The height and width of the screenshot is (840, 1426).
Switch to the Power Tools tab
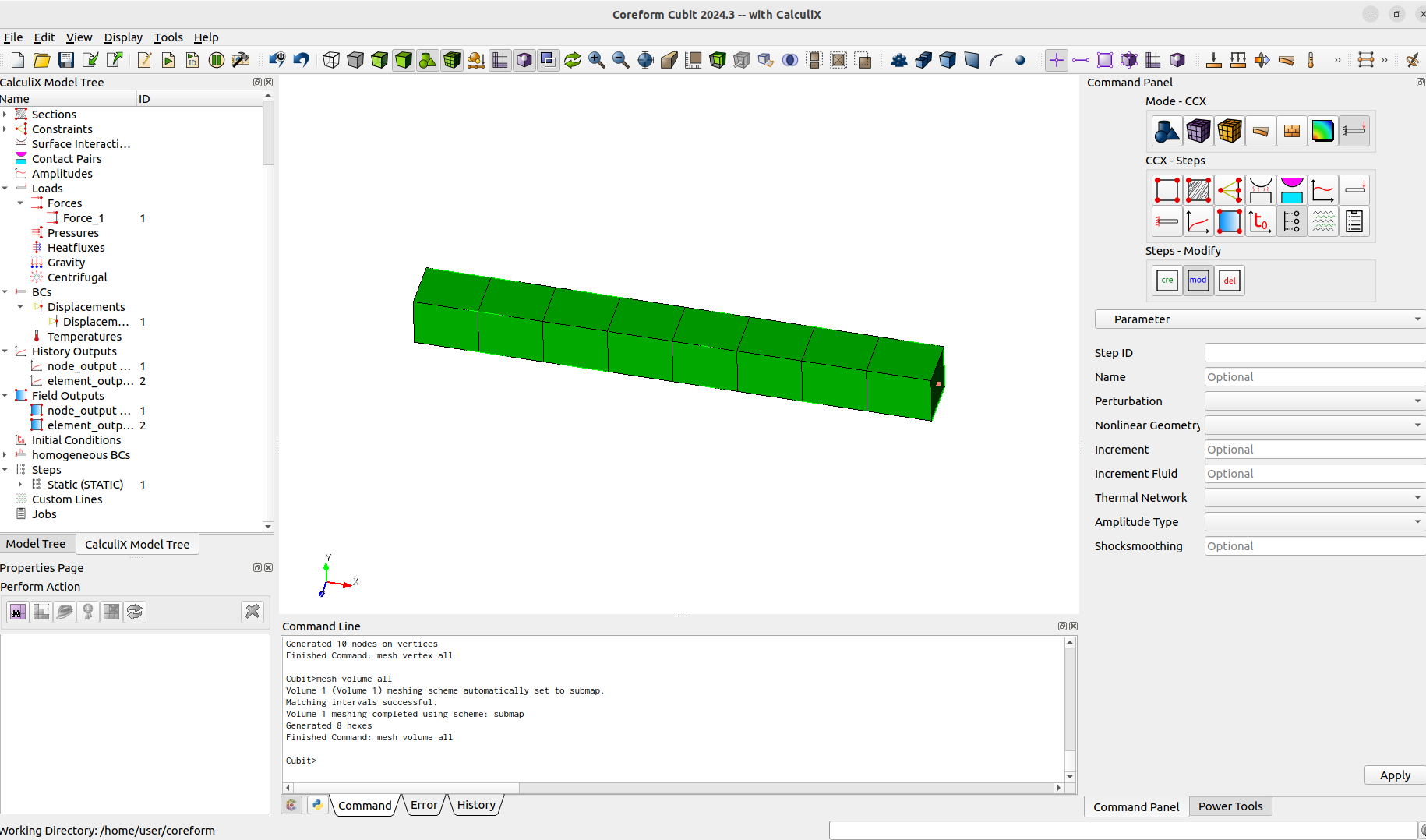(1230, 806)
